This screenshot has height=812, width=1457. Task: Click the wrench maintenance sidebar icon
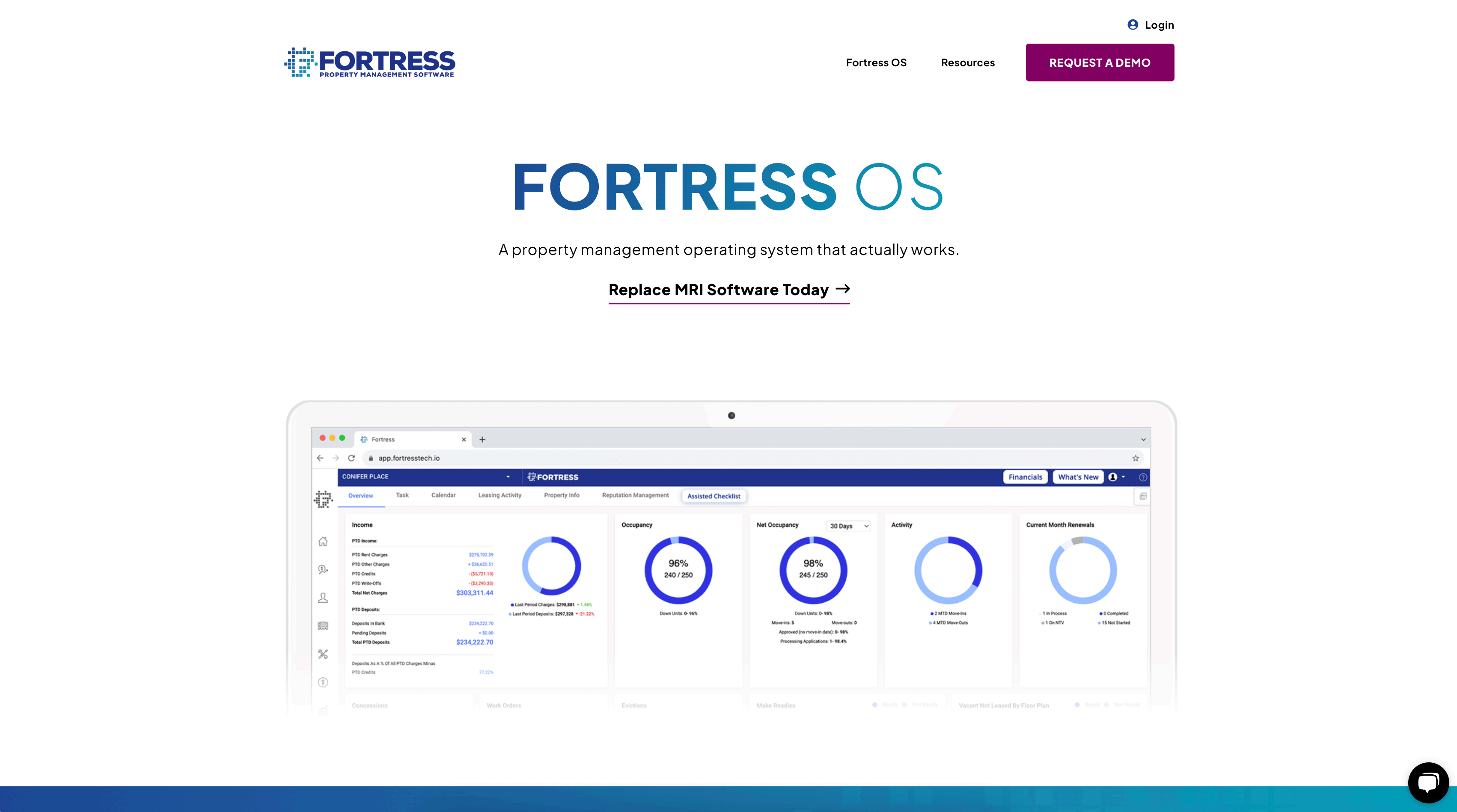tap(323, 654)
